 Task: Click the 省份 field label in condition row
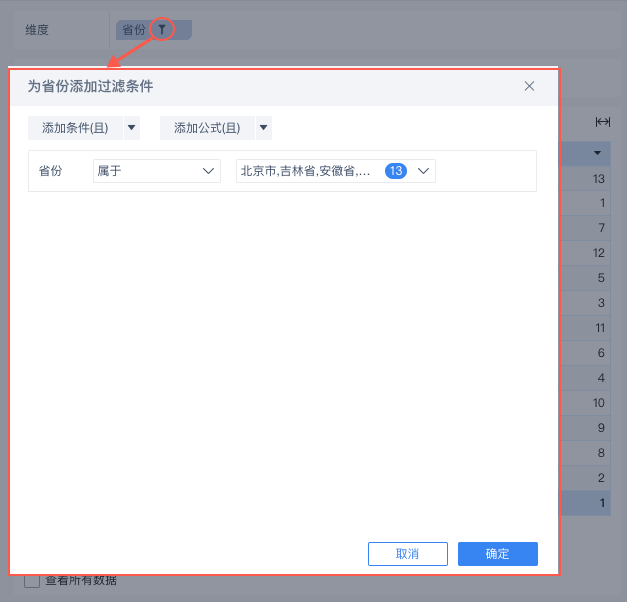[x=50, y=171]
